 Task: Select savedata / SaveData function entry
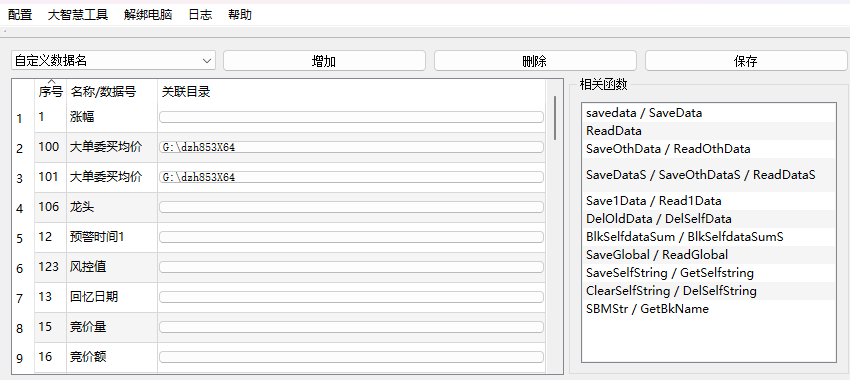pyautogui.click(x=709, y=113)
